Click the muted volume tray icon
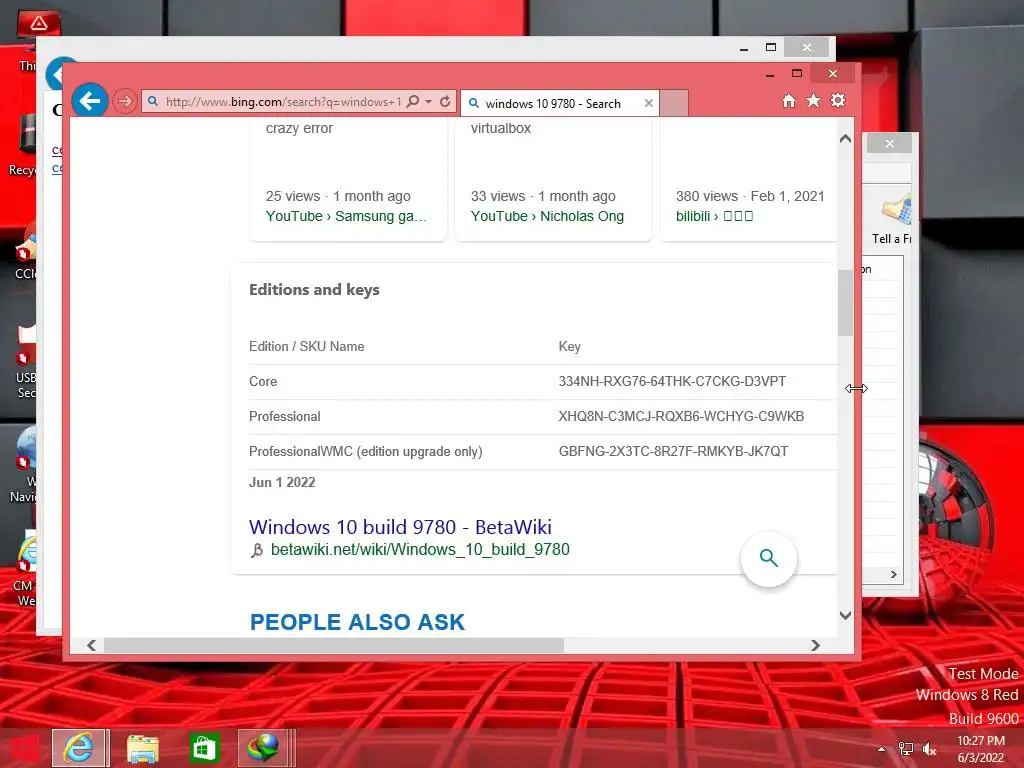This screenshot has height=768, width=1024. coord(929,749)
